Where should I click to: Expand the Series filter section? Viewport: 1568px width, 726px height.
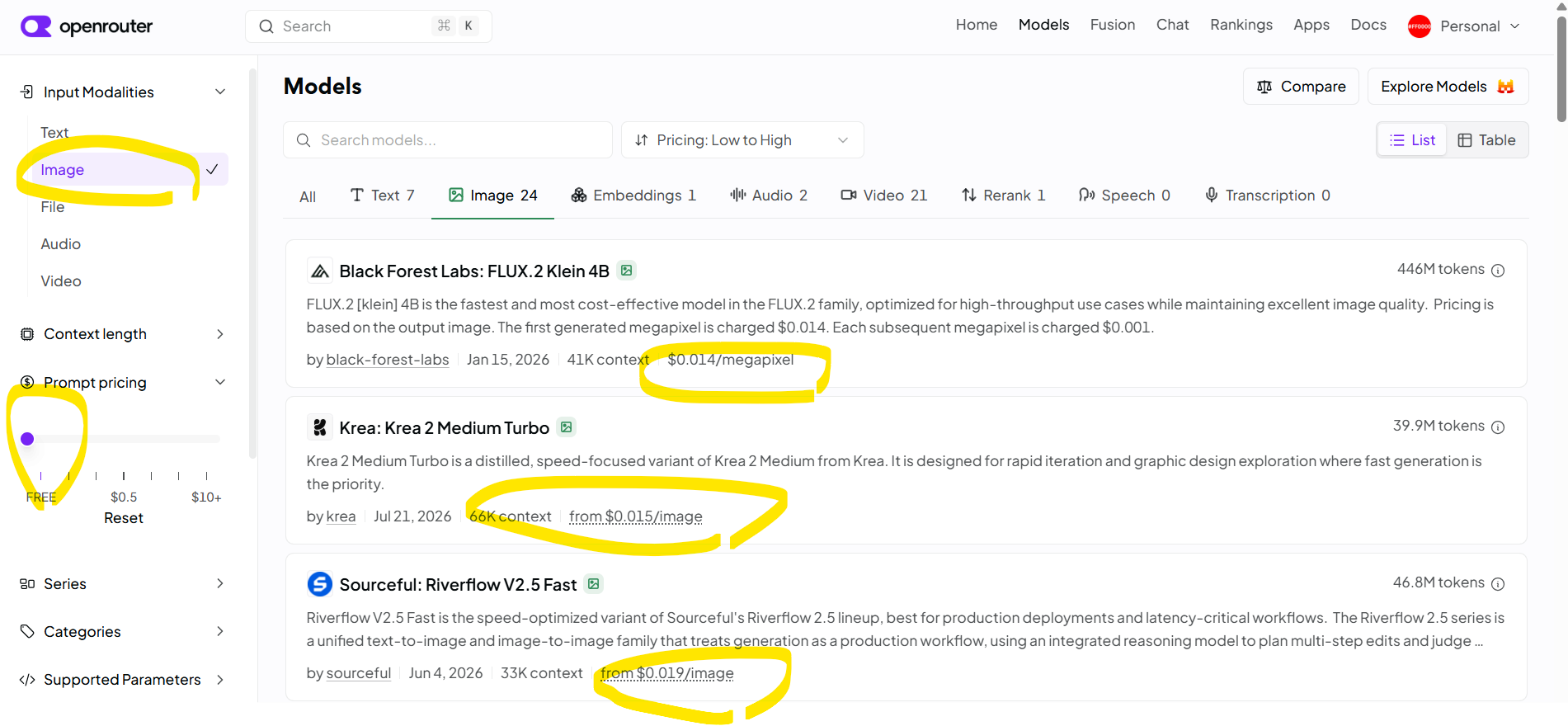click(220, 584)
